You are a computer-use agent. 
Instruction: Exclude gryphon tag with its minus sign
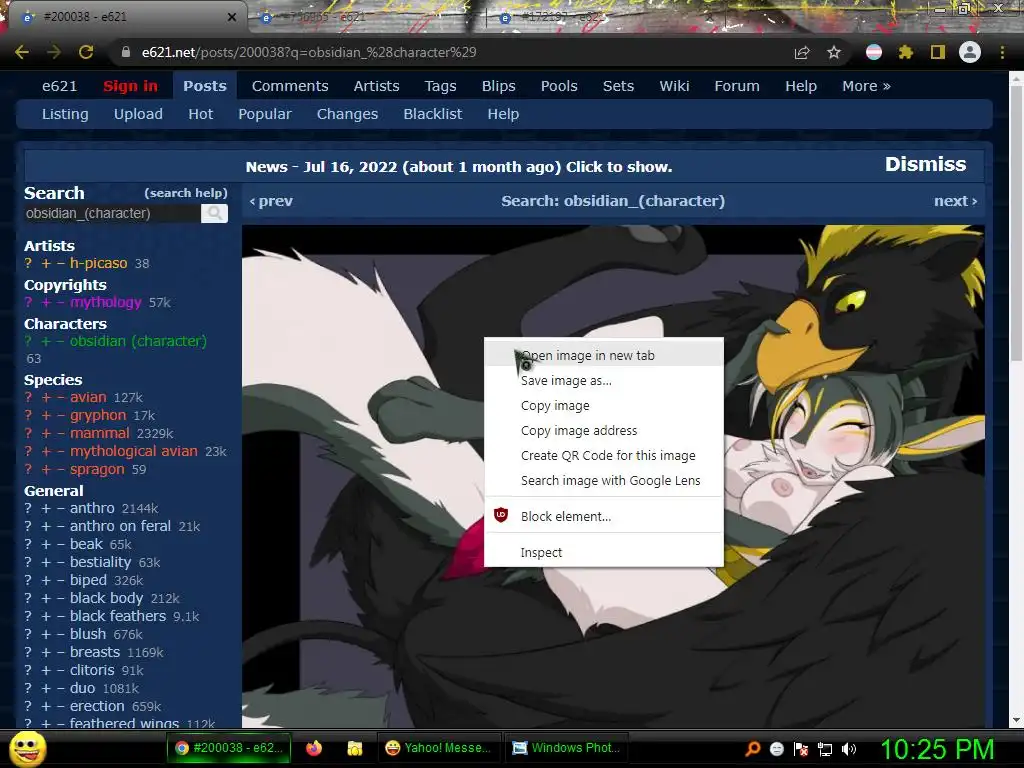click(61, 415)
